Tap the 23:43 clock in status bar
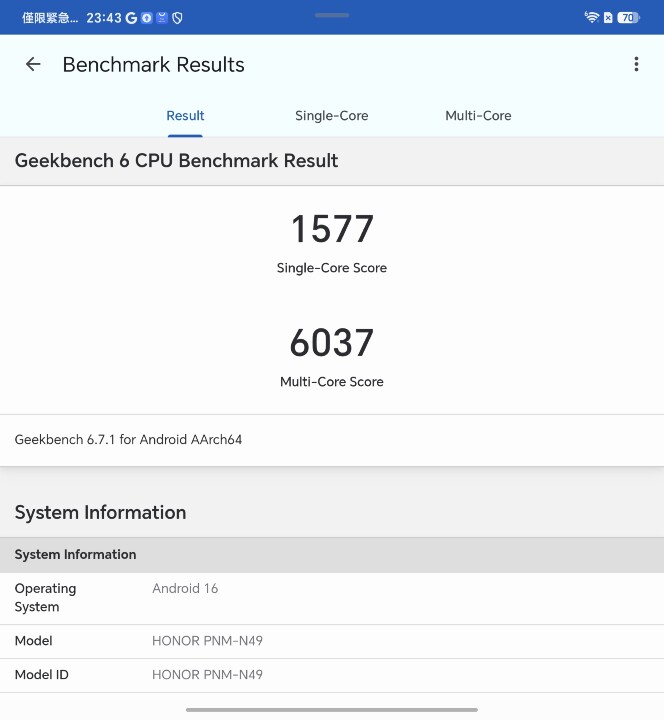Image resolution: width=664 pixels, height=720 pixels. coord(104,18)
